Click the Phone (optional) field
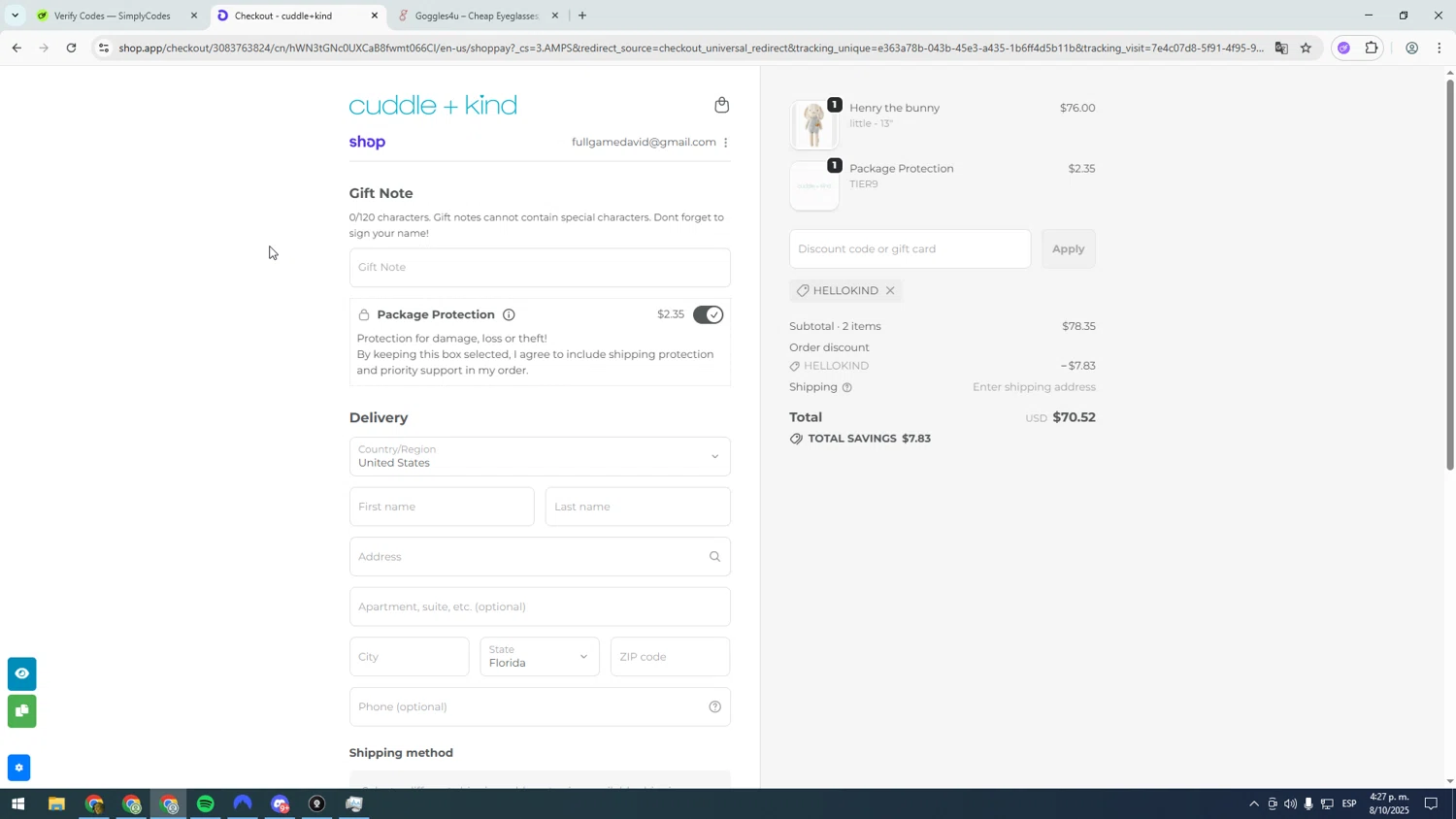 coord(540,707)
